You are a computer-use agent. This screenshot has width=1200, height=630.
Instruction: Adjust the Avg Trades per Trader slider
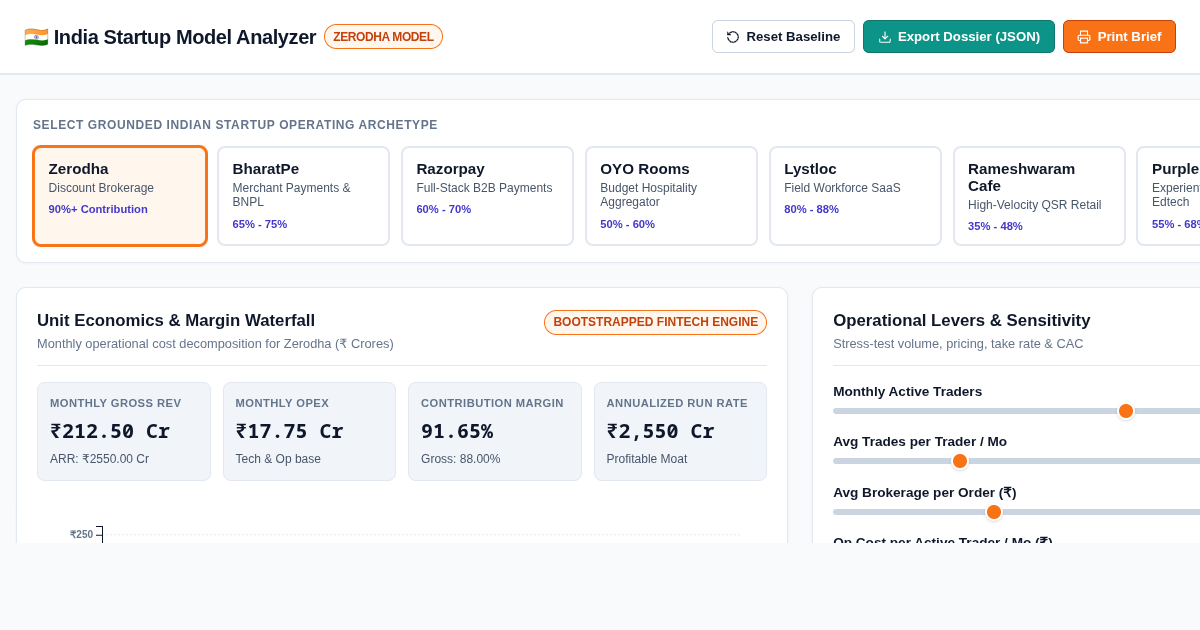point(960,461)
